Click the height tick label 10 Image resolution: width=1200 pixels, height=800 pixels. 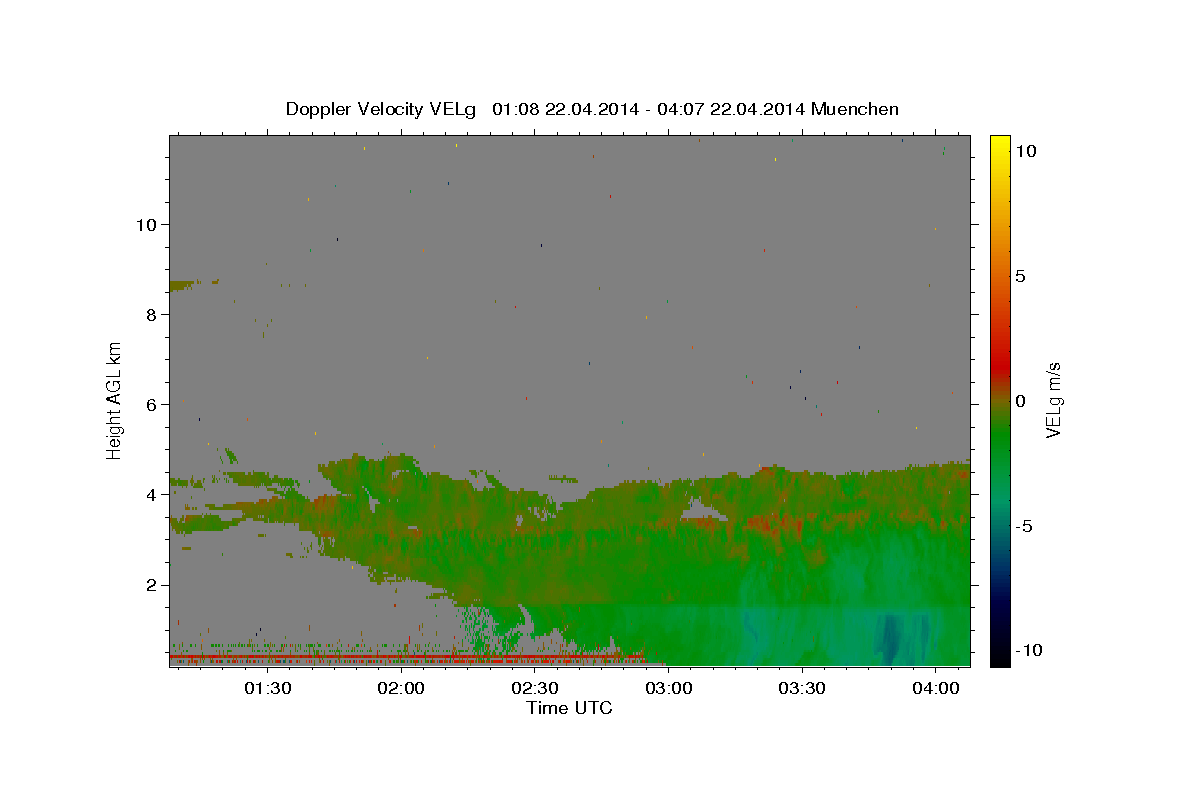(x=148, y=225)
